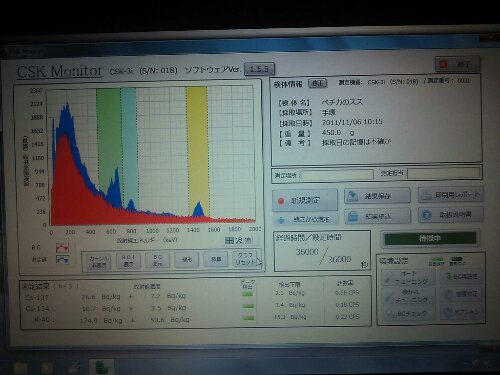Open the instruction manual help button
This screenshot has height=375, width=500.
(x=451, y=214)
